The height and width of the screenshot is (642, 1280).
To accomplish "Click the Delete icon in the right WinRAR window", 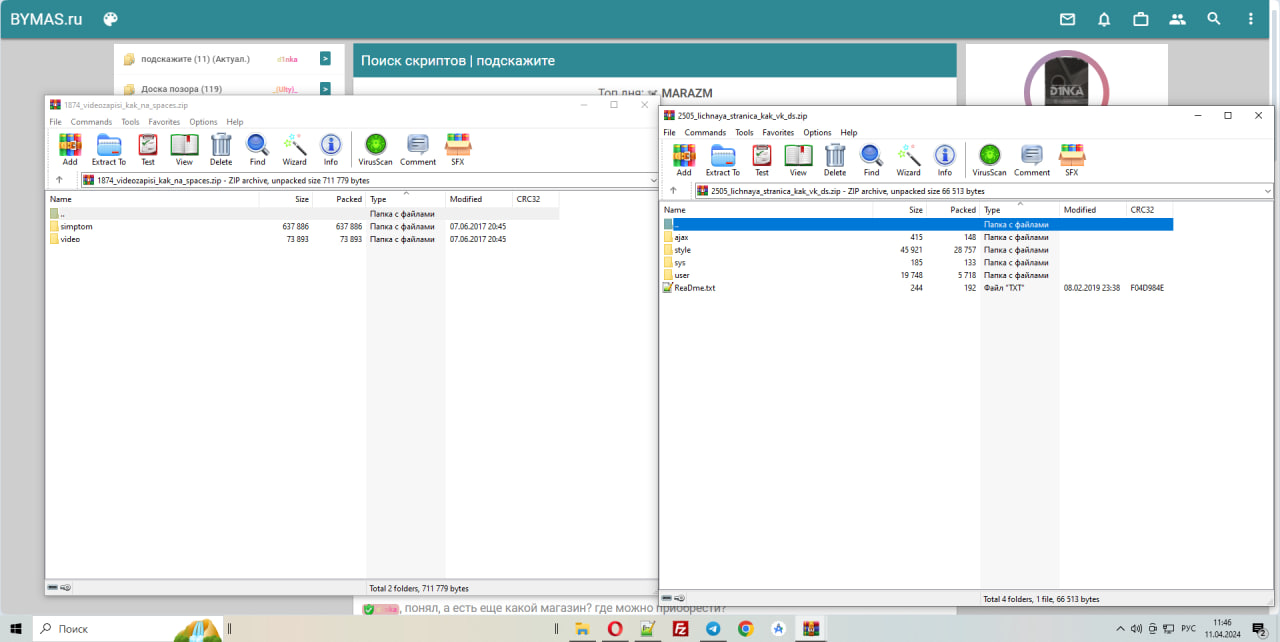I will [835, 159].
